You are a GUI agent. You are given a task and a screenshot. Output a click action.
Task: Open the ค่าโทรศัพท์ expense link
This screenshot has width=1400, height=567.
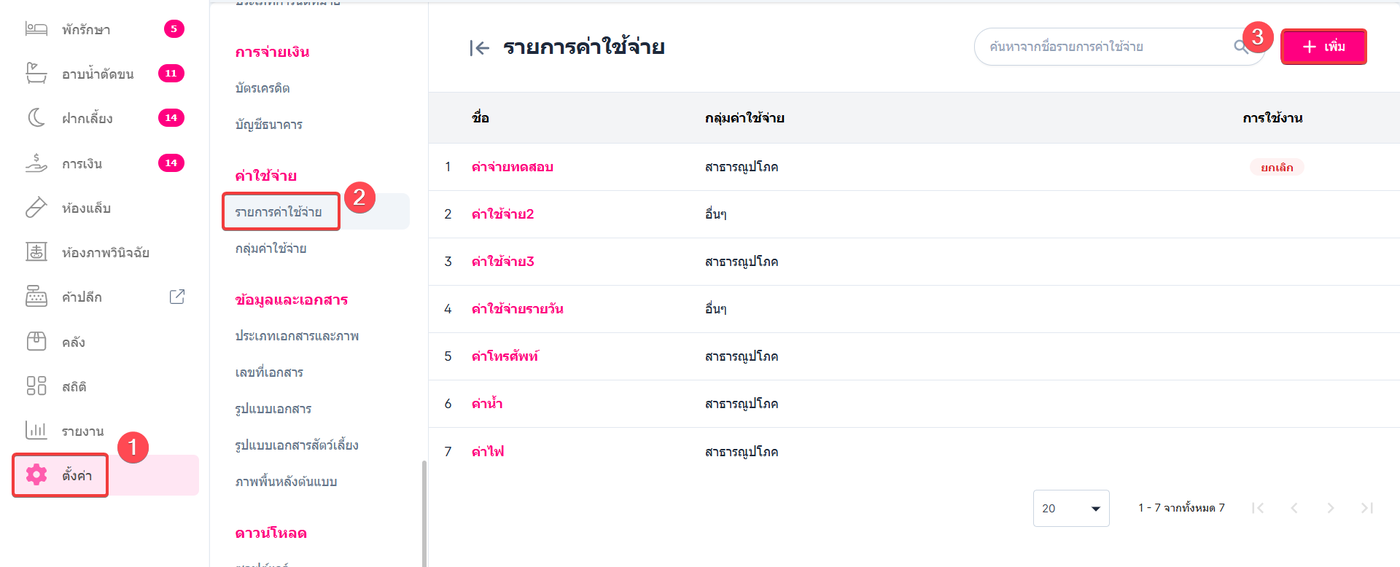[x=505, y=356]
